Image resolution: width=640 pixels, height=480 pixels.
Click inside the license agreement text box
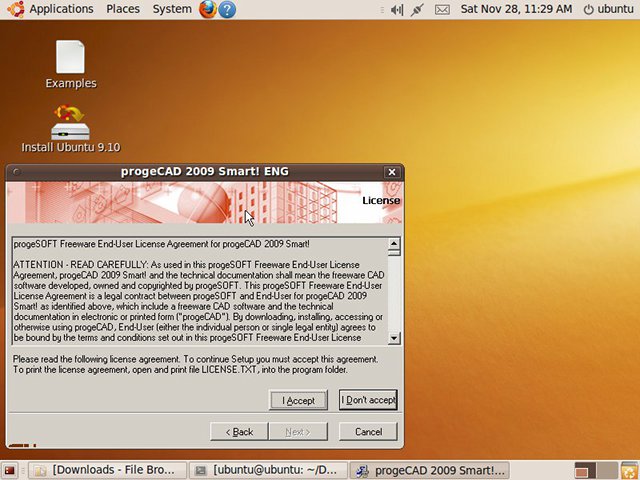pos(200,291)
